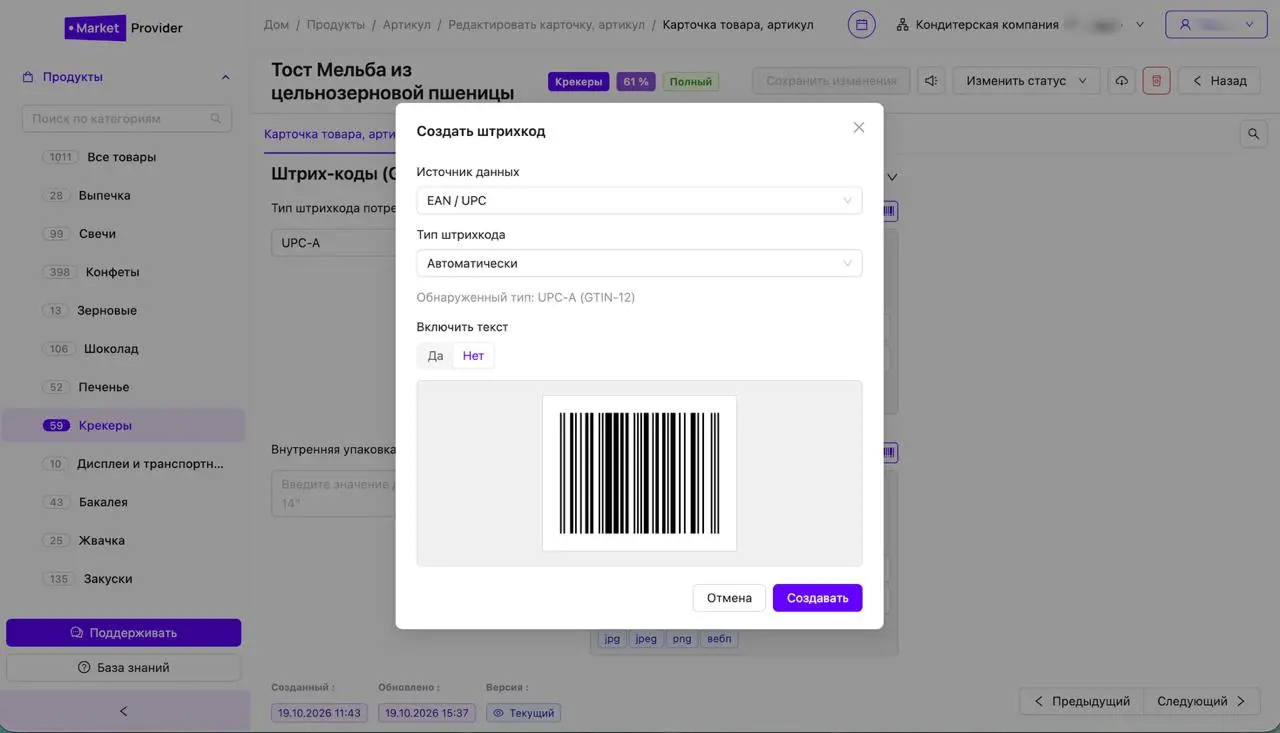Click the megaphone announcement icon
This screenshot has height=733, width=1280.
[931, 81]
